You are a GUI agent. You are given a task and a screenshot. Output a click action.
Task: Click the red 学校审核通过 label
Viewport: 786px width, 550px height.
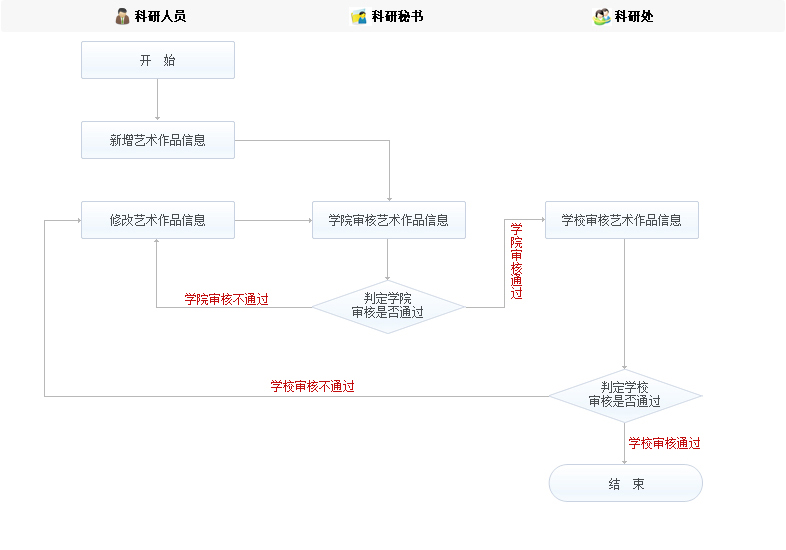coord(664,443)
